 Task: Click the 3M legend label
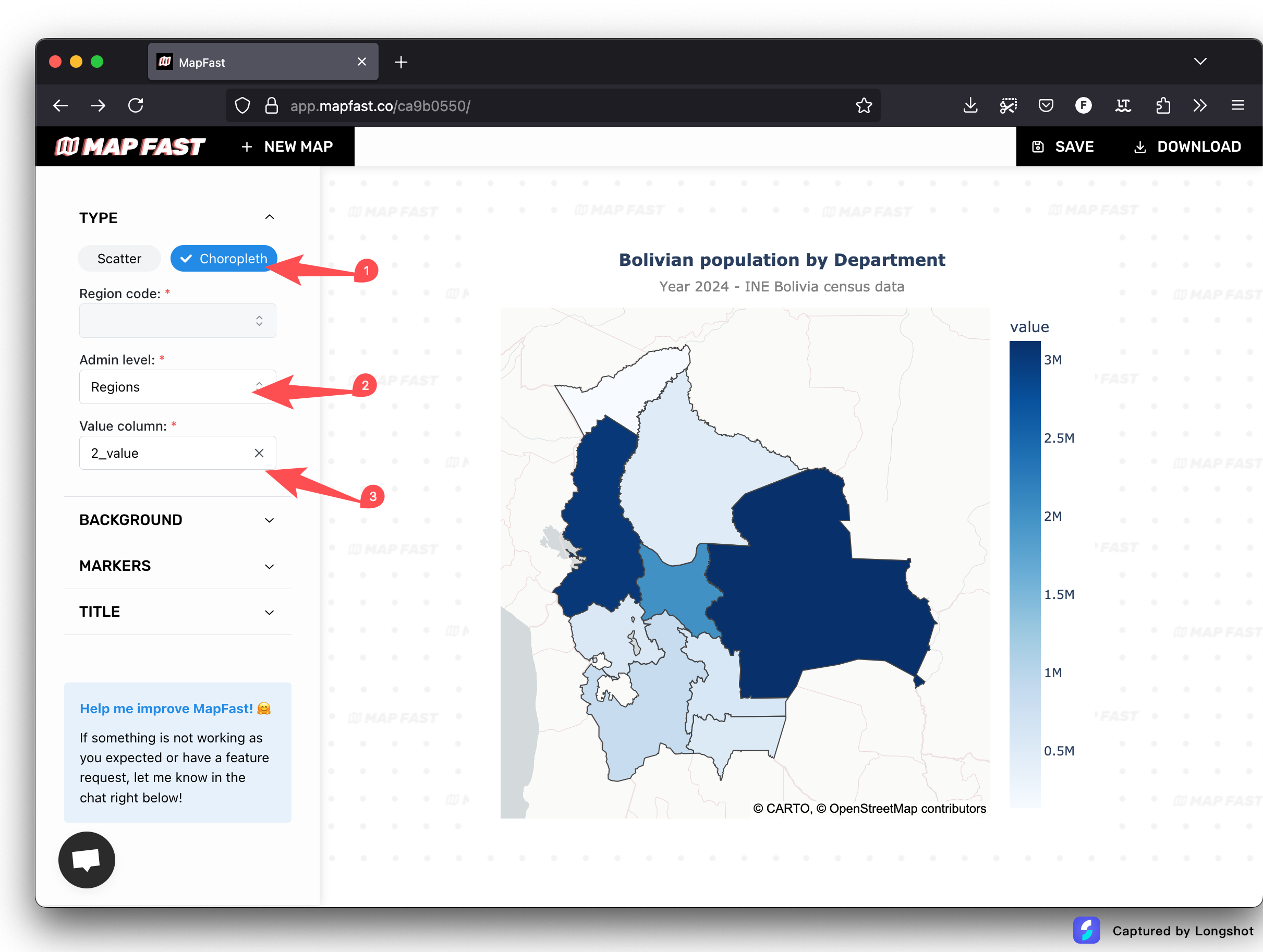tap(1053, 360)
